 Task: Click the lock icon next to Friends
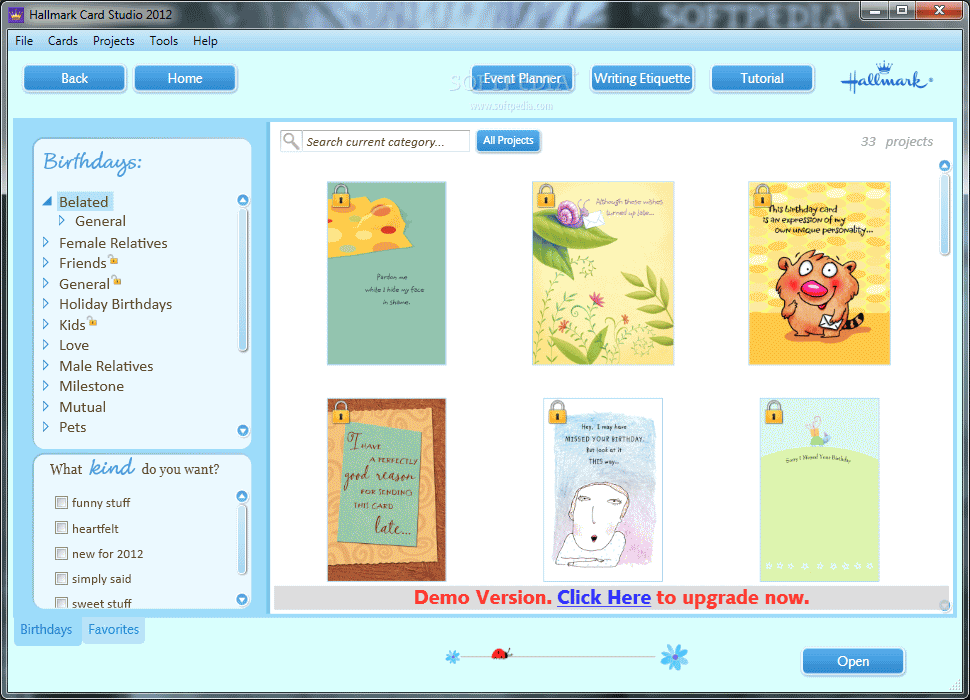coord(113,259)
